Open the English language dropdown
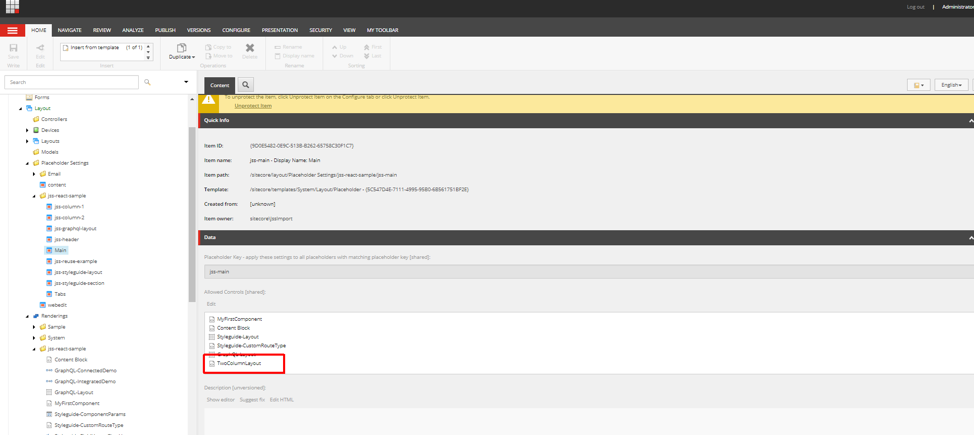The image size is (974, 435). [951, 85]
